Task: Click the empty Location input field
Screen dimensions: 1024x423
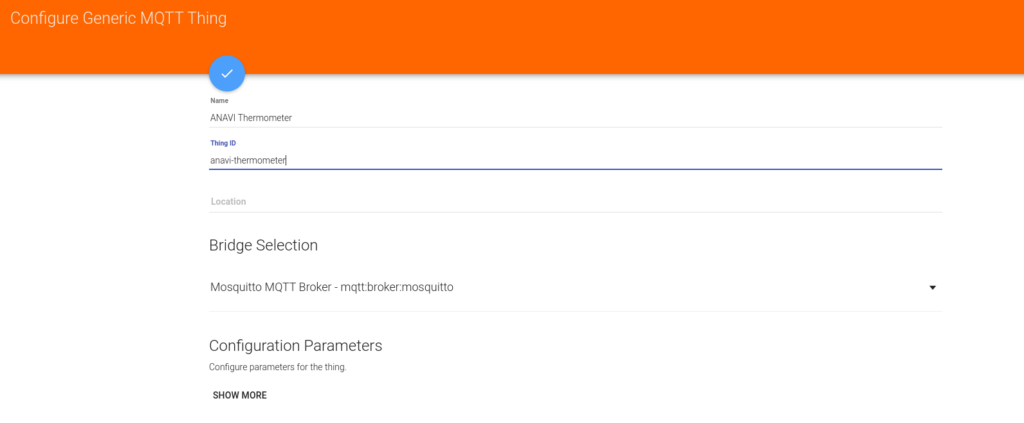Action: coord(575,202)
